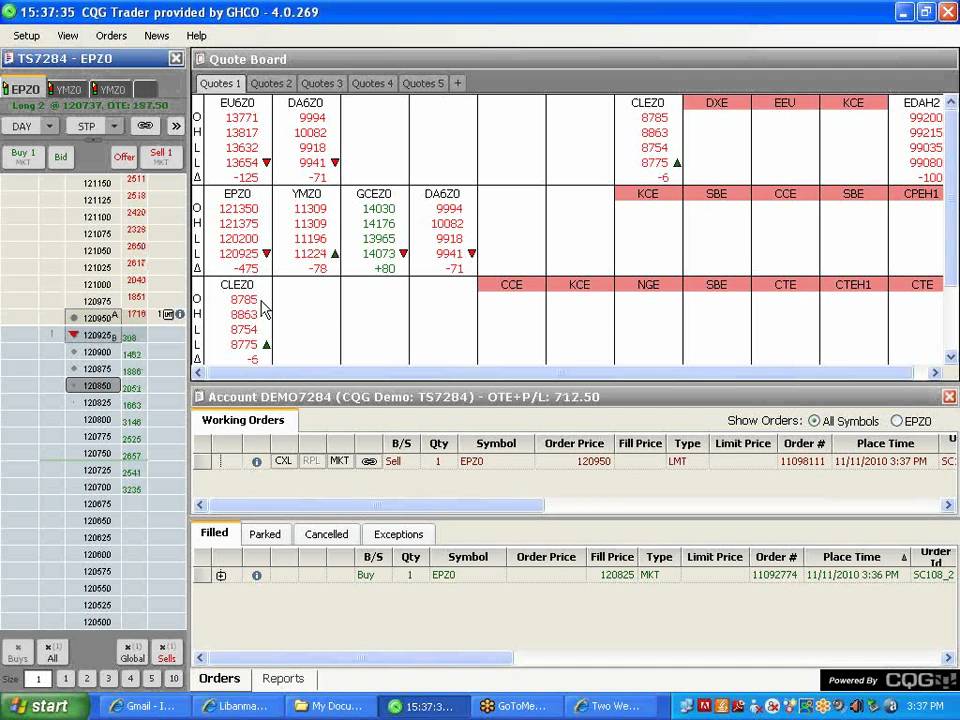Expand the filled Buy EPZ0 order row
The width and height of the screenshot is (960, 720).
click(x=221, y=576)
